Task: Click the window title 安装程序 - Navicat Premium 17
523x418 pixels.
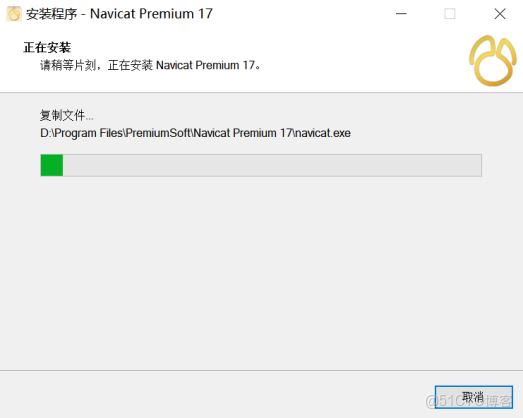Action: click(x=119, y=14)
